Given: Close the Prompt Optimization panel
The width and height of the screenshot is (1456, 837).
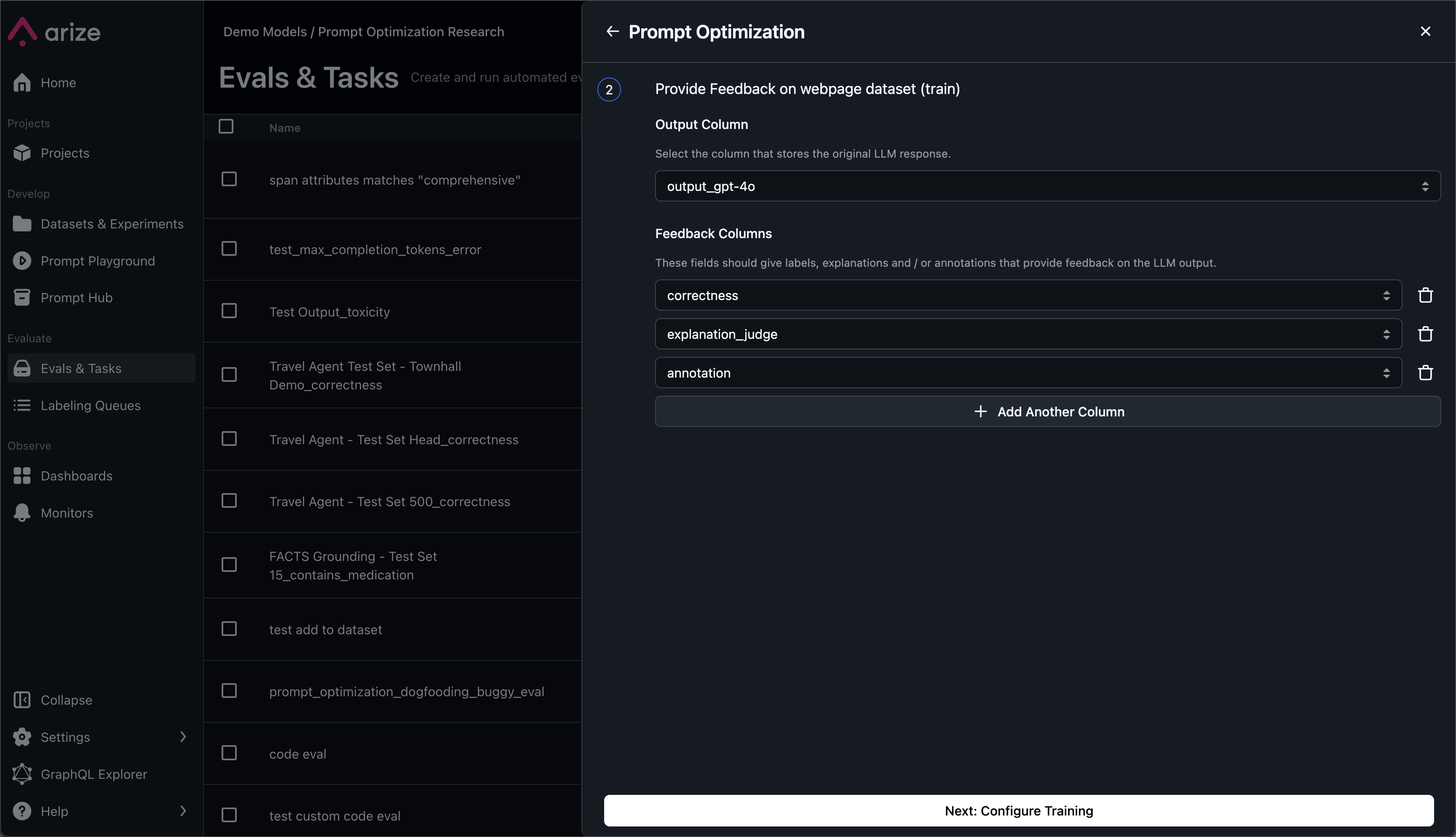Looking at the screenshot, I should [1426, 32].
